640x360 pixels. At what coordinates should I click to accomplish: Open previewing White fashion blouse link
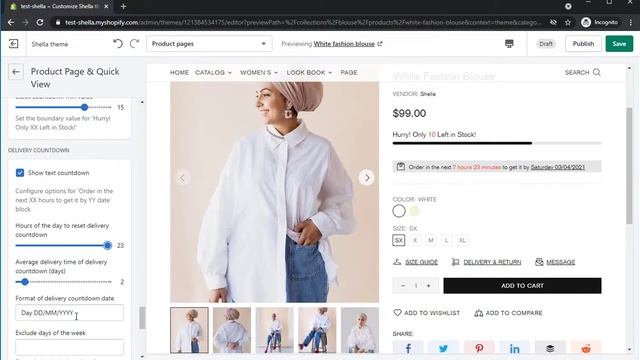pyautogui.click(x=344, y=44)
